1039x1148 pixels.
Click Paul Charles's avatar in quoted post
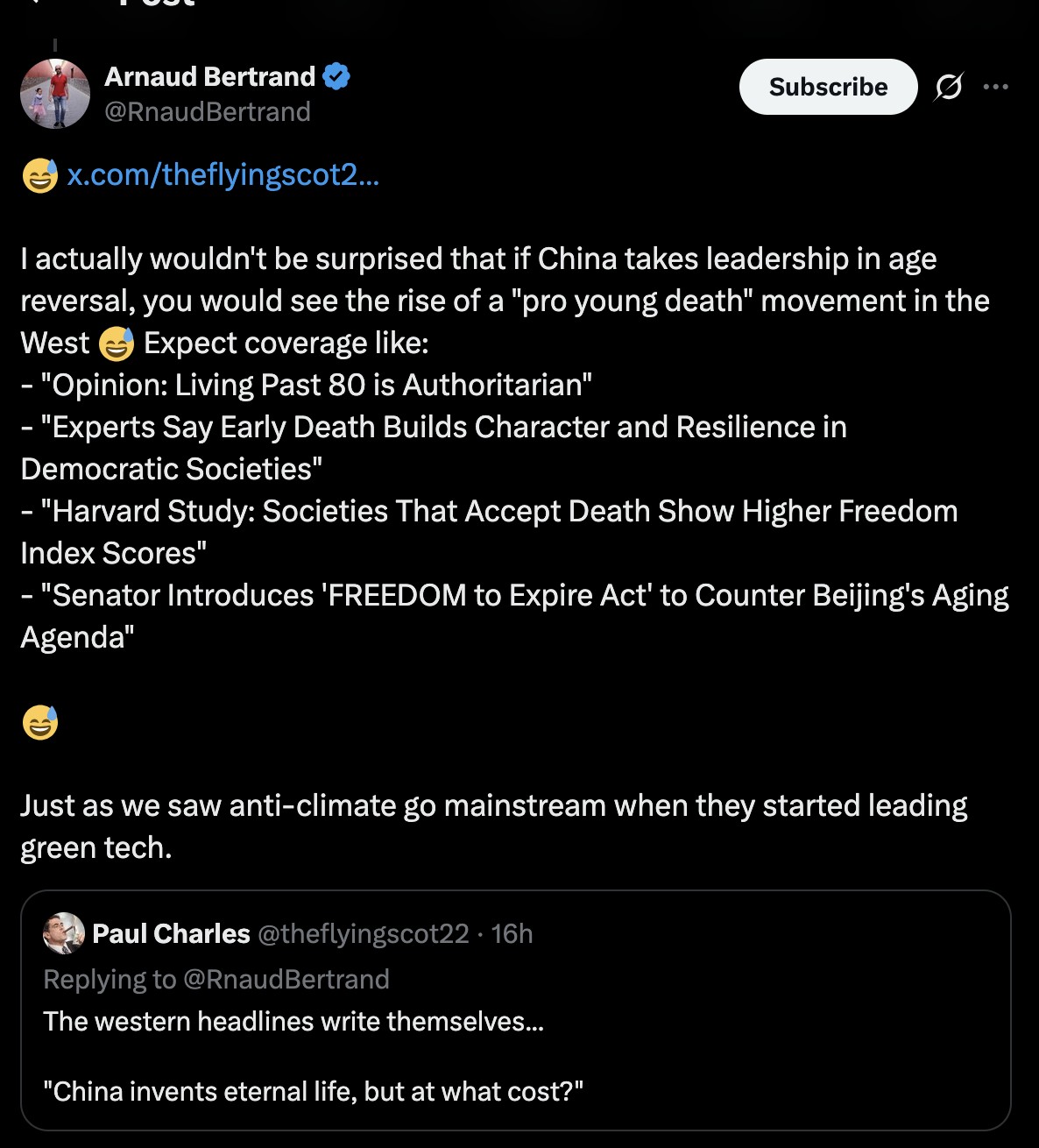pos(63,934)
